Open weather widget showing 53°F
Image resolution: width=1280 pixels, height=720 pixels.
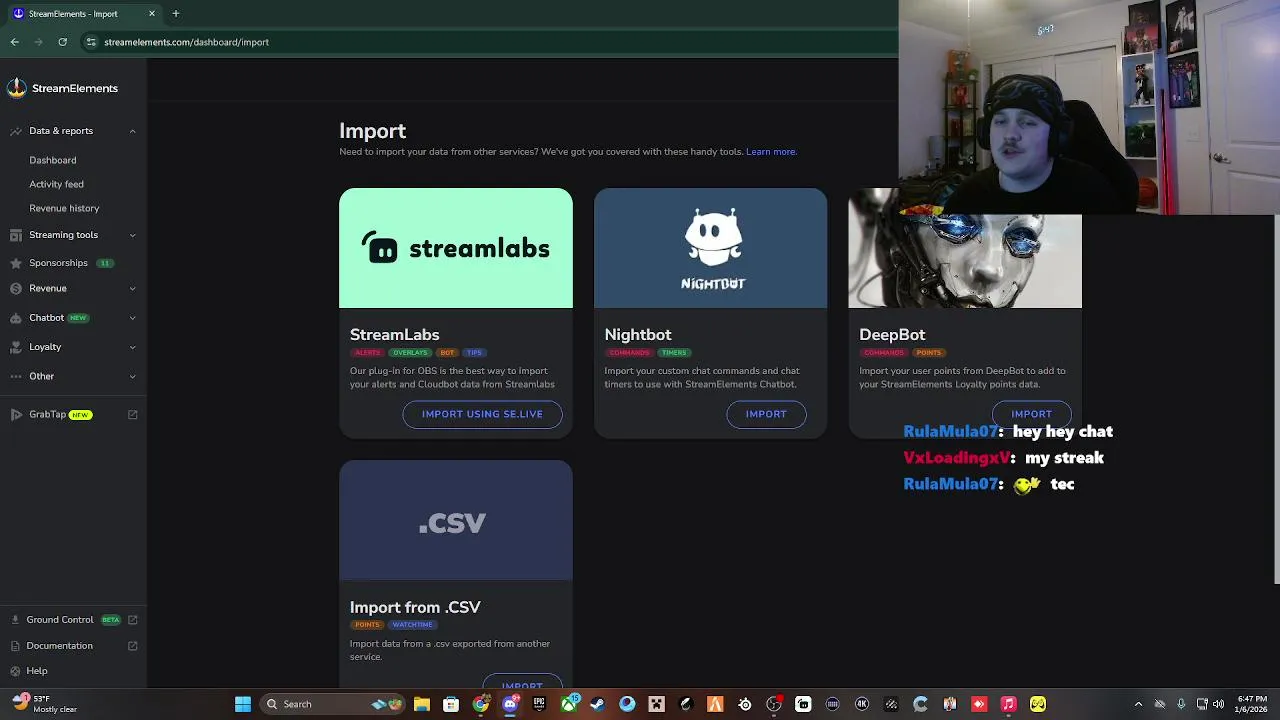45,704
